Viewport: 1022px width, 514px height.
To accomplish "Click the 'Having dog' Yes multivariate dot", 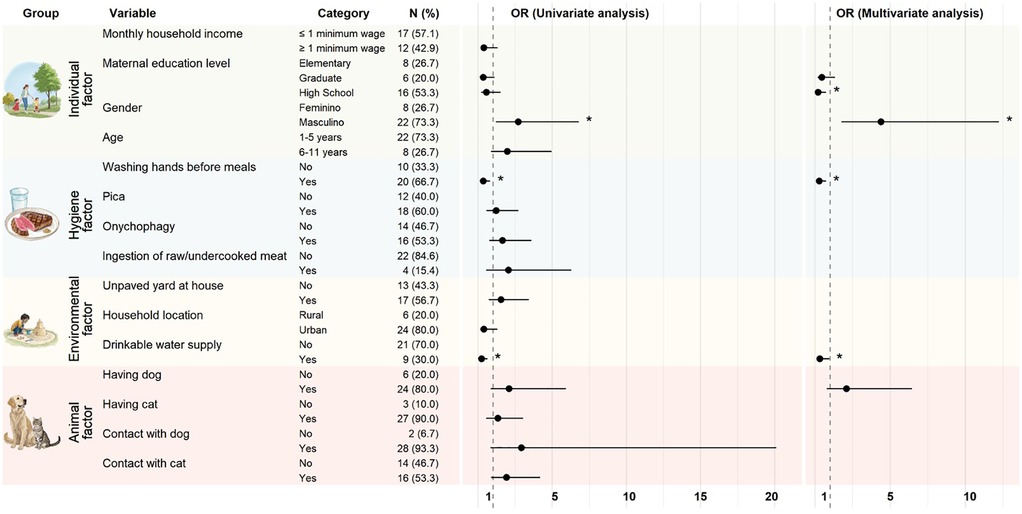I will [846, 388].
